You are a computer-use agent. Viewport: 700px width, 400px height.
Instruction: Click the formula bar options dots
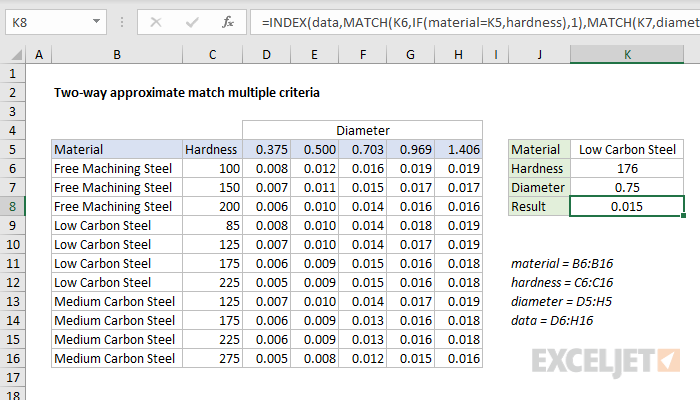tap(122, 22)
